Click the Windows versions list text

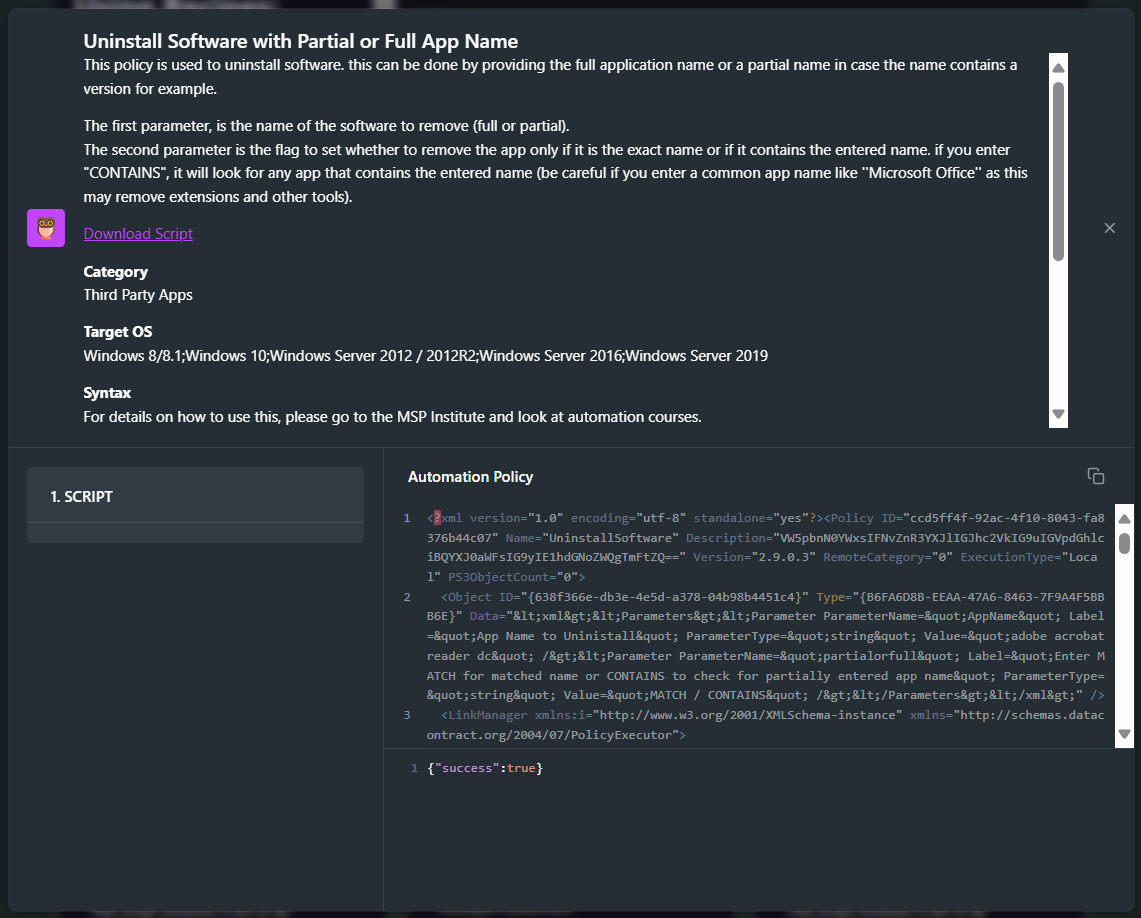coord(425,356)
